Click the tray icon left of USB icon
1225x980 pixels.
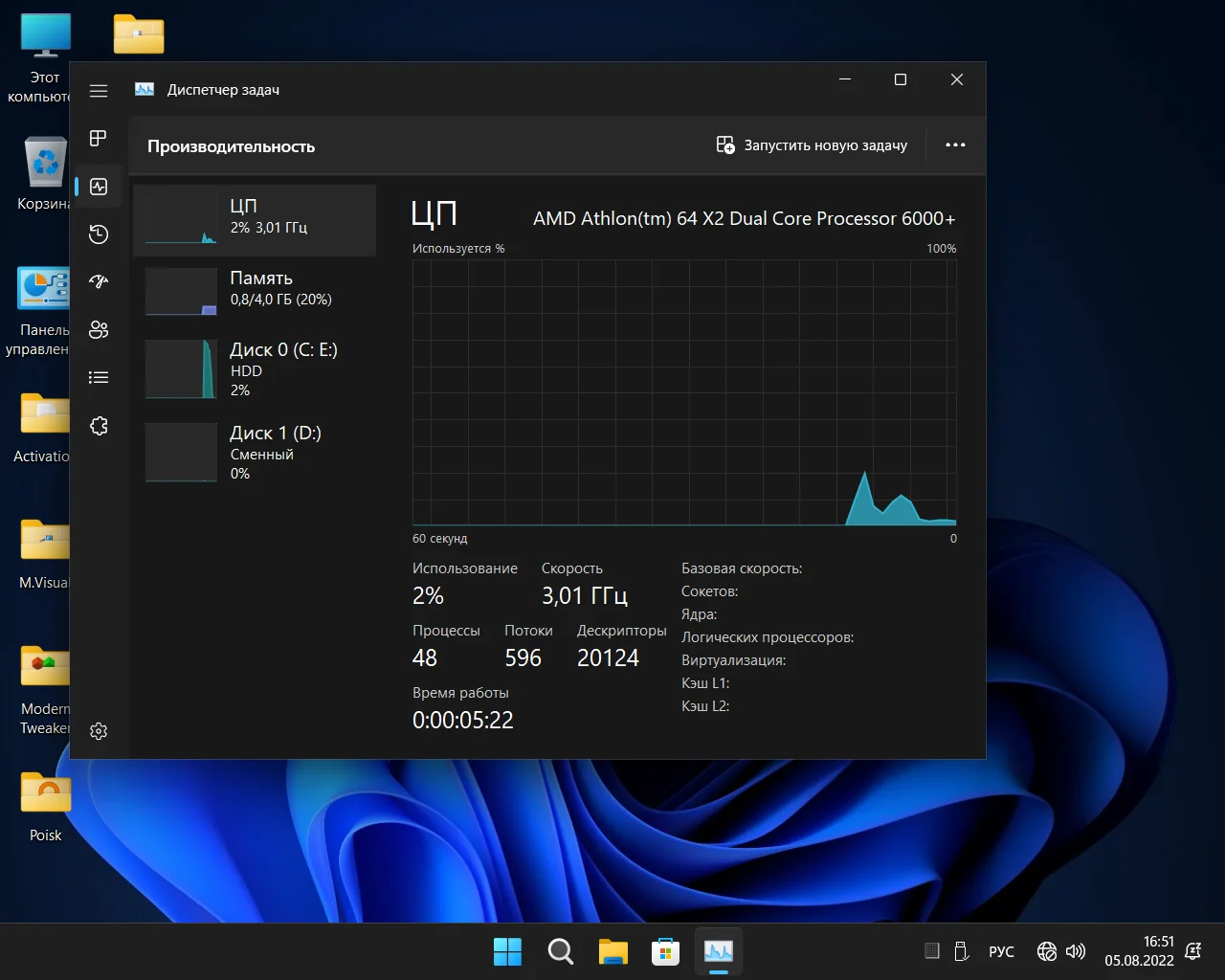pyautogui.click(x=932, y=951)
